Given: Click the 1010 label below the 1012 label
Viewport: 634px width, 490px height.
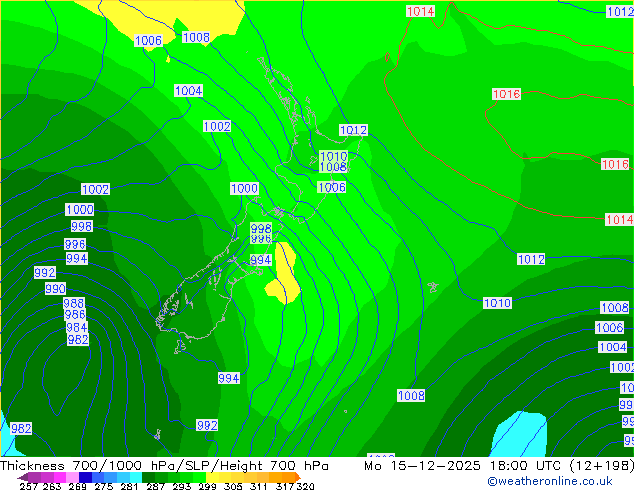Looking at the screenshot, I should 498,303.
